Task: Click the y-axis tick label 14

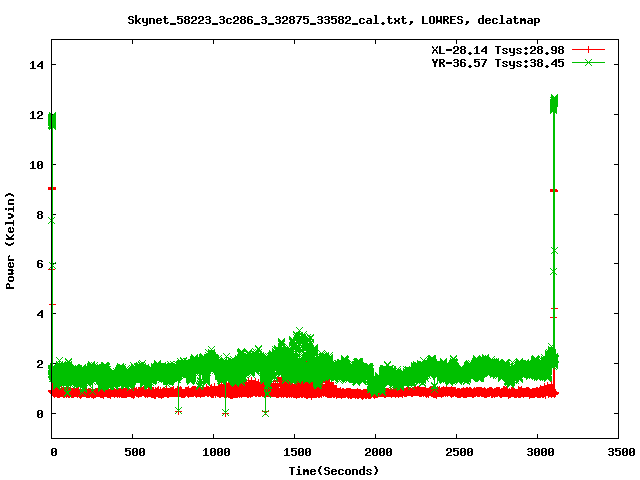Action: pos(36,65)
